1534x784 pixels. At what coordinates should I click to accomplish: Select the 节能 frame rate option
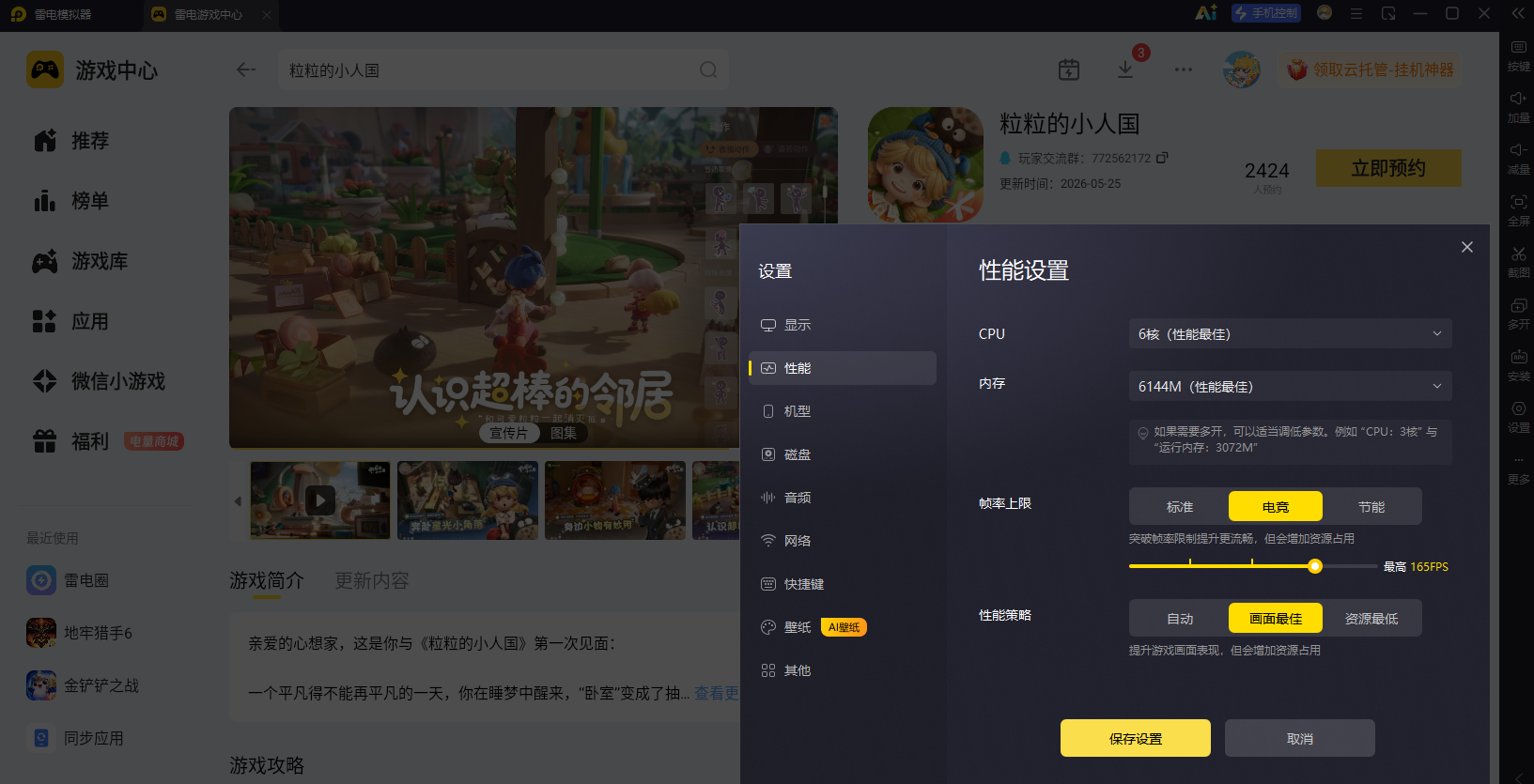pyautogui.click(x=1371, y=507)
